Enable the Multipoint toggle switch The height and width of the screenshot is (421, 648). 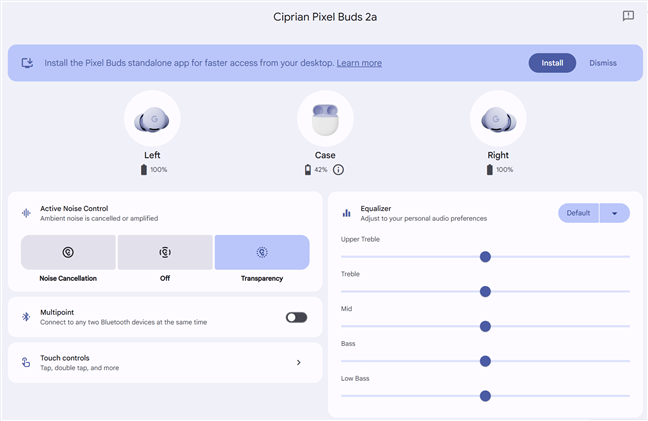pos(296,317)
